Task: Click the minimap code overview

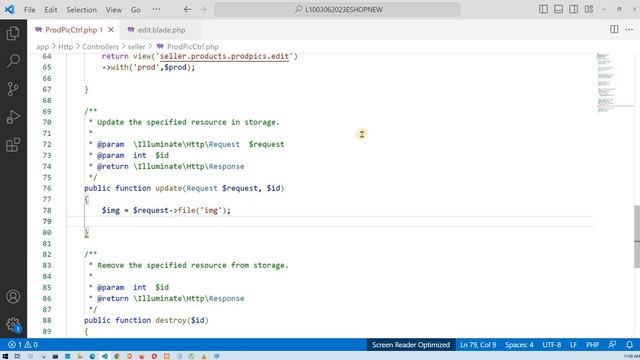Action: (607, 82)
